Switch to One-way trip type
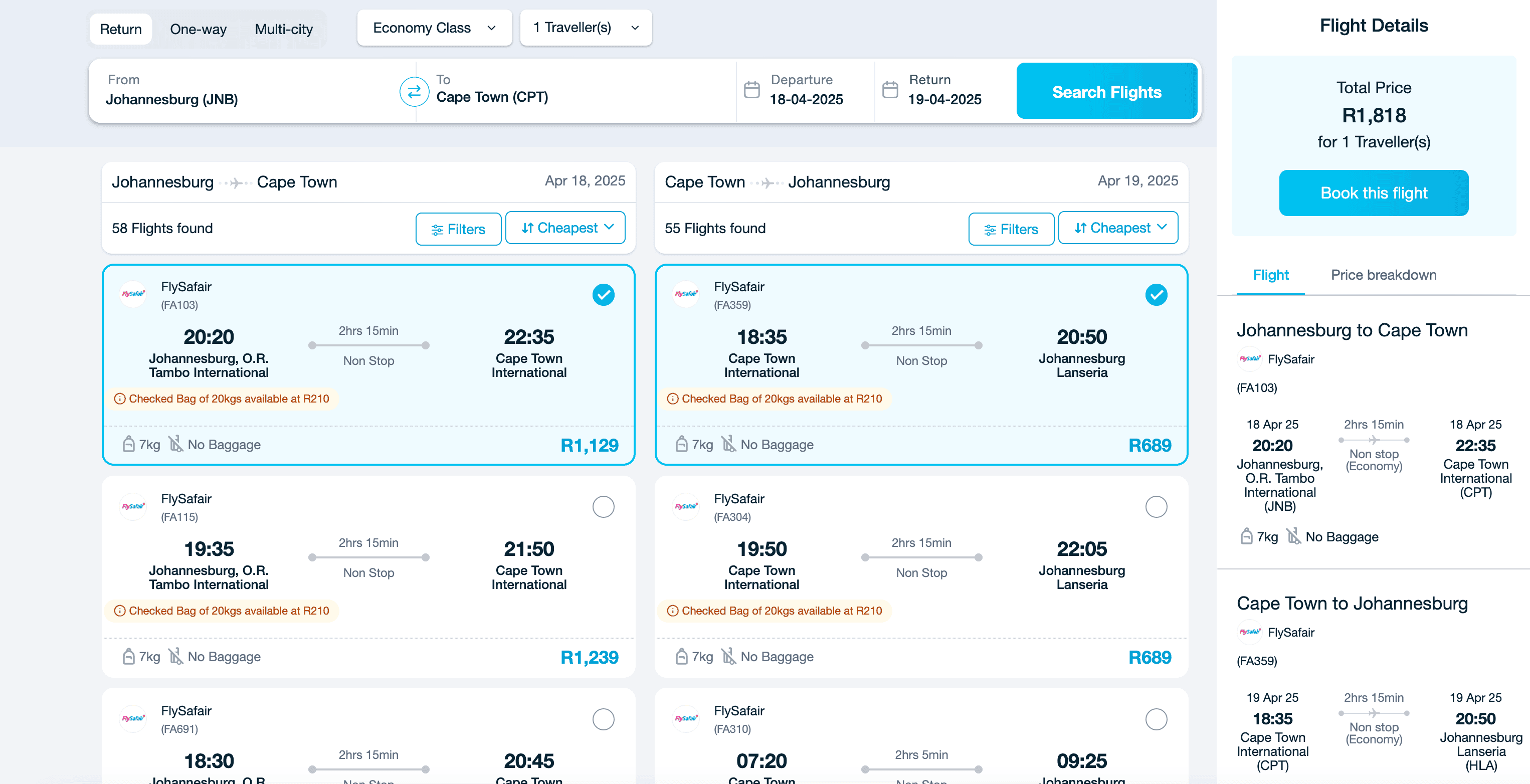Screen dimensions: 1530x784 [198, 29]
